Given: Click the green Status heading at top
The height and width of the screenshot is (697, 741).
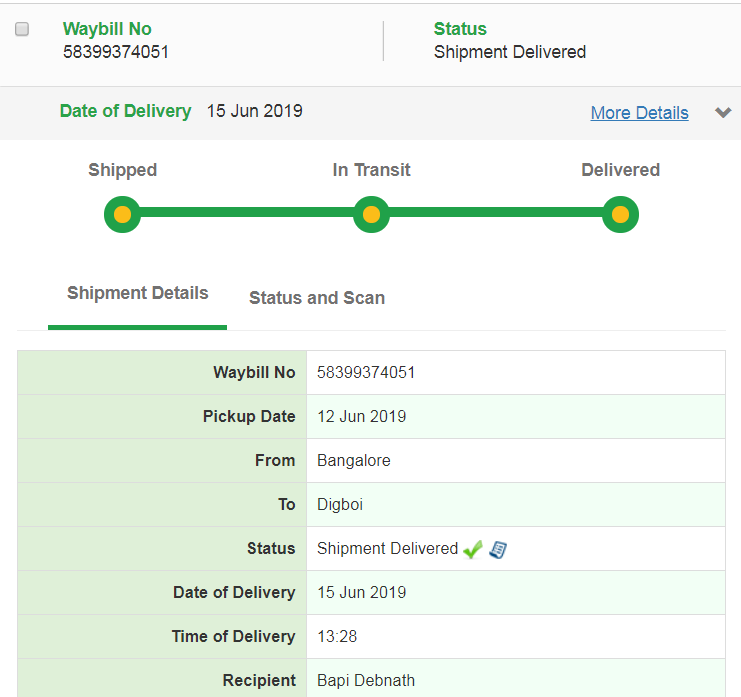Looking at the screenshot, I should [460, 30].
